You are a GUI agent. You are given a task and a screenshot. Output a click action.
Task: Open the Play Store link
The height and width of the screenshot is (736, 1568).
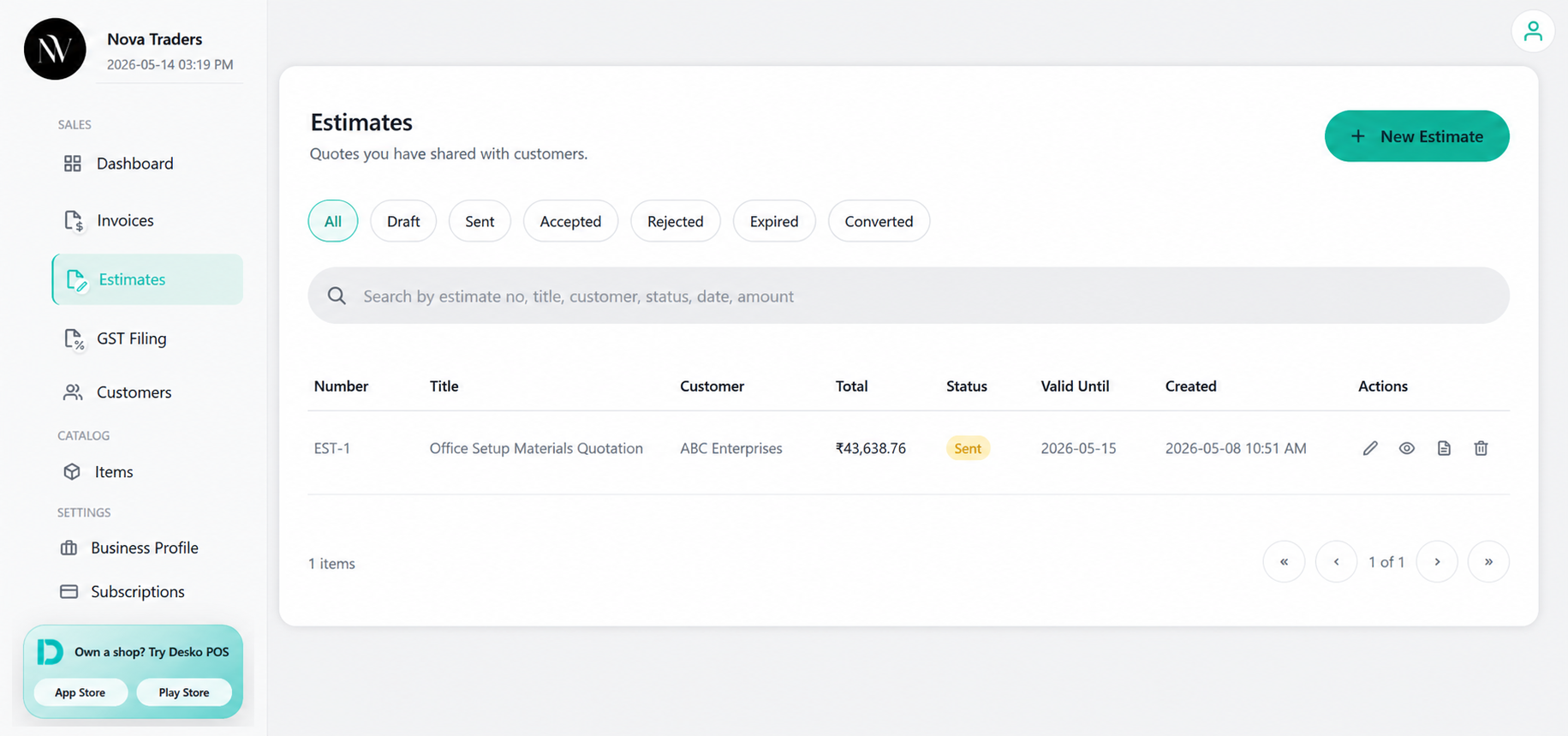[x=184, y=692]
